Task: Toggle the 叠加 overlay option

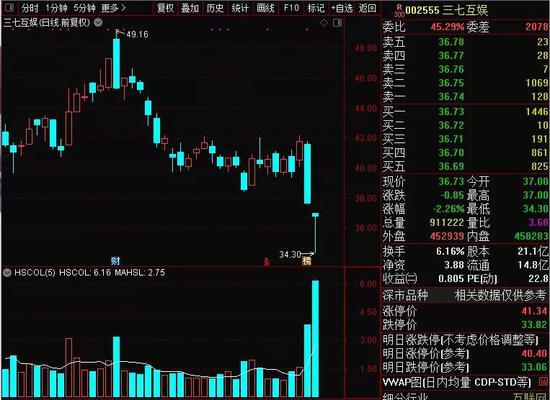Action: (190, 8)
